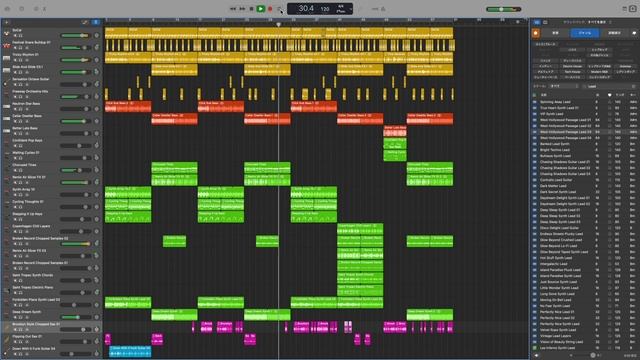
Task: Select the cyan Down With It Funk Guitar region
Action: (130, 351)
